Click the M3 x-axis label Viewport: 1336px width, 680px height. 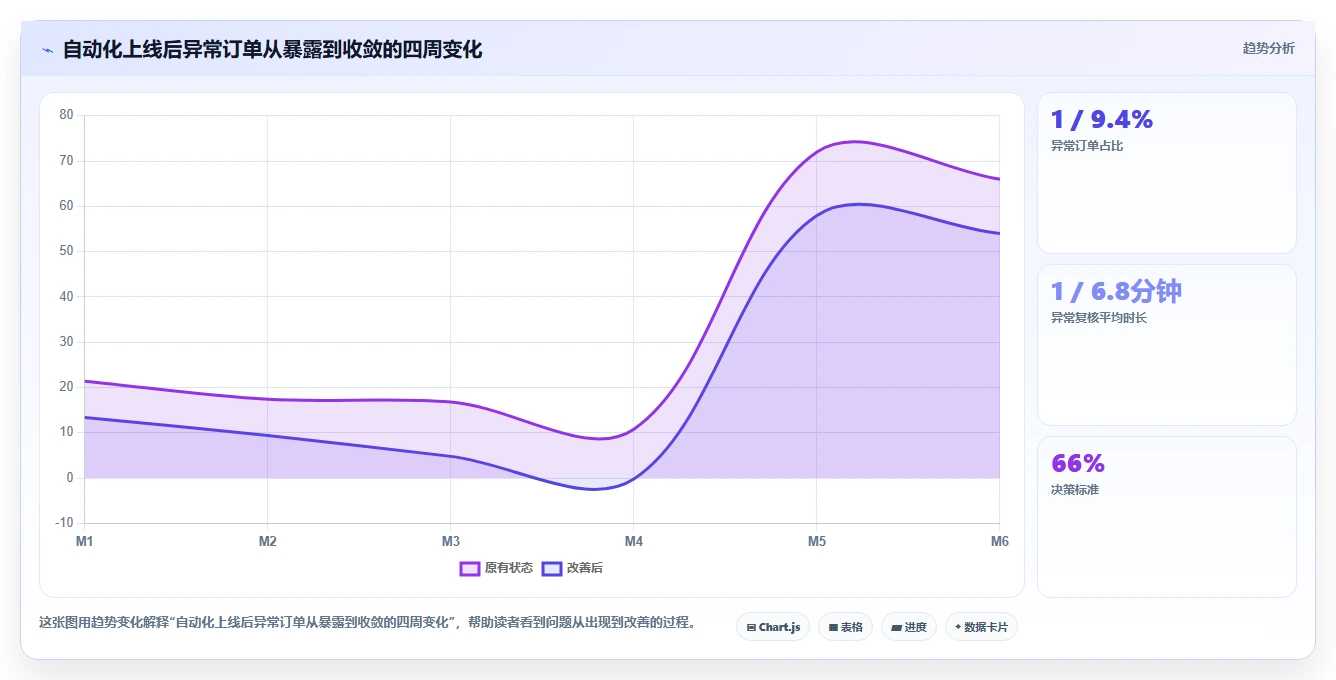pos(450,541)
